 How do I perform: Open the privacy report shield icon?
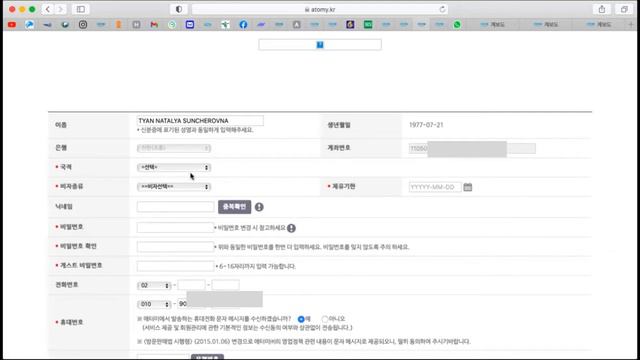179,9
